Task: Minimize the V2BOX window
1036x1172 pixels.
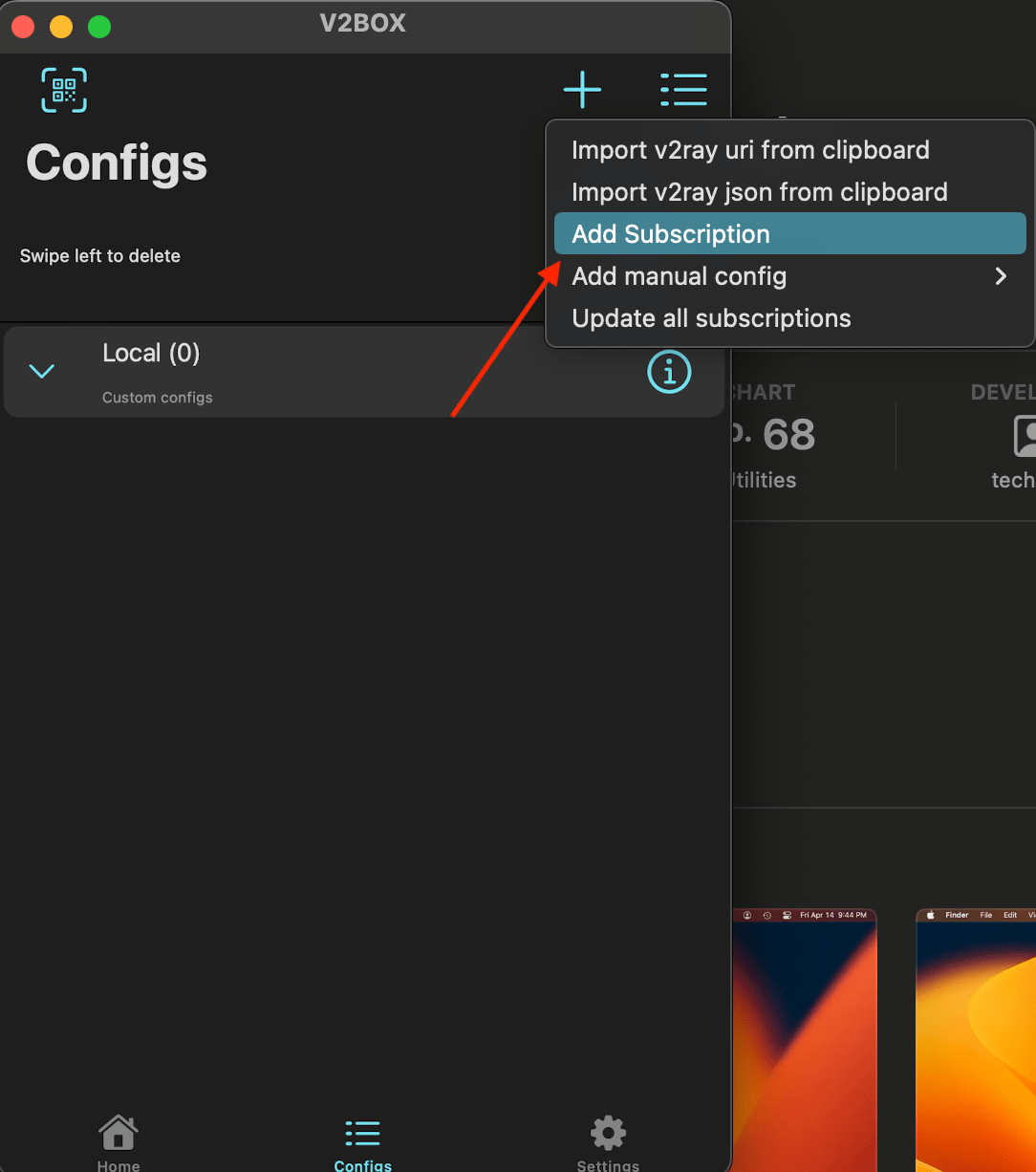Action: point(61,27)
